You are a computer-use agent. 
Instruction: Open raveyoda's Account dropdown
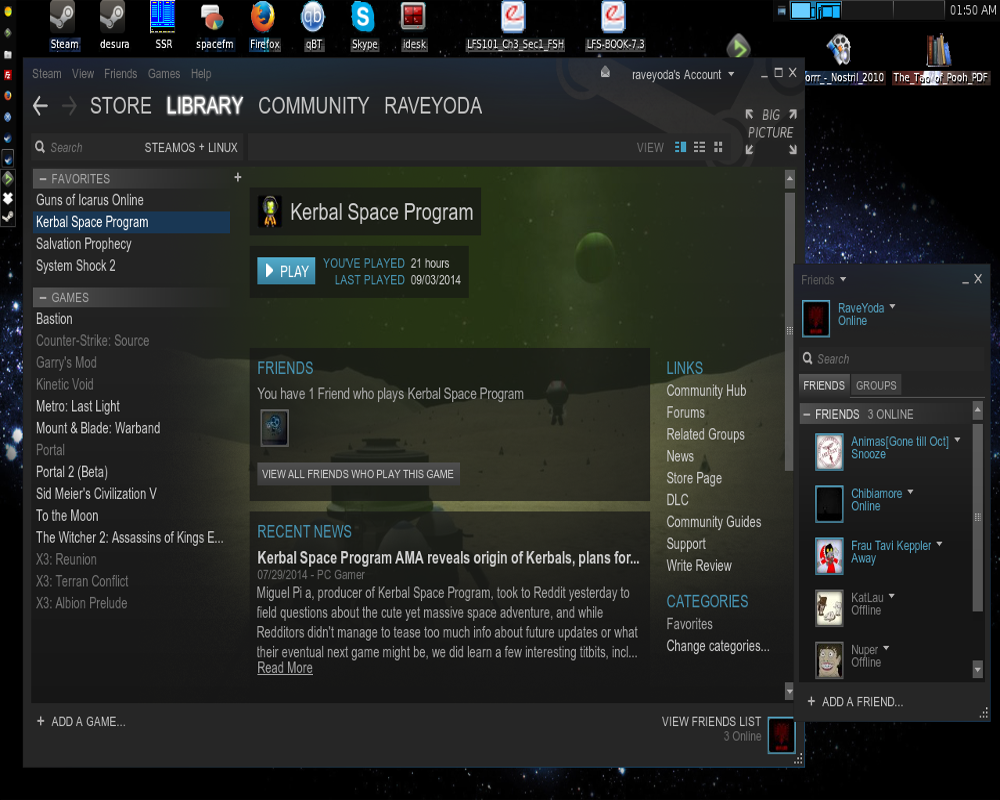[683, 75]
